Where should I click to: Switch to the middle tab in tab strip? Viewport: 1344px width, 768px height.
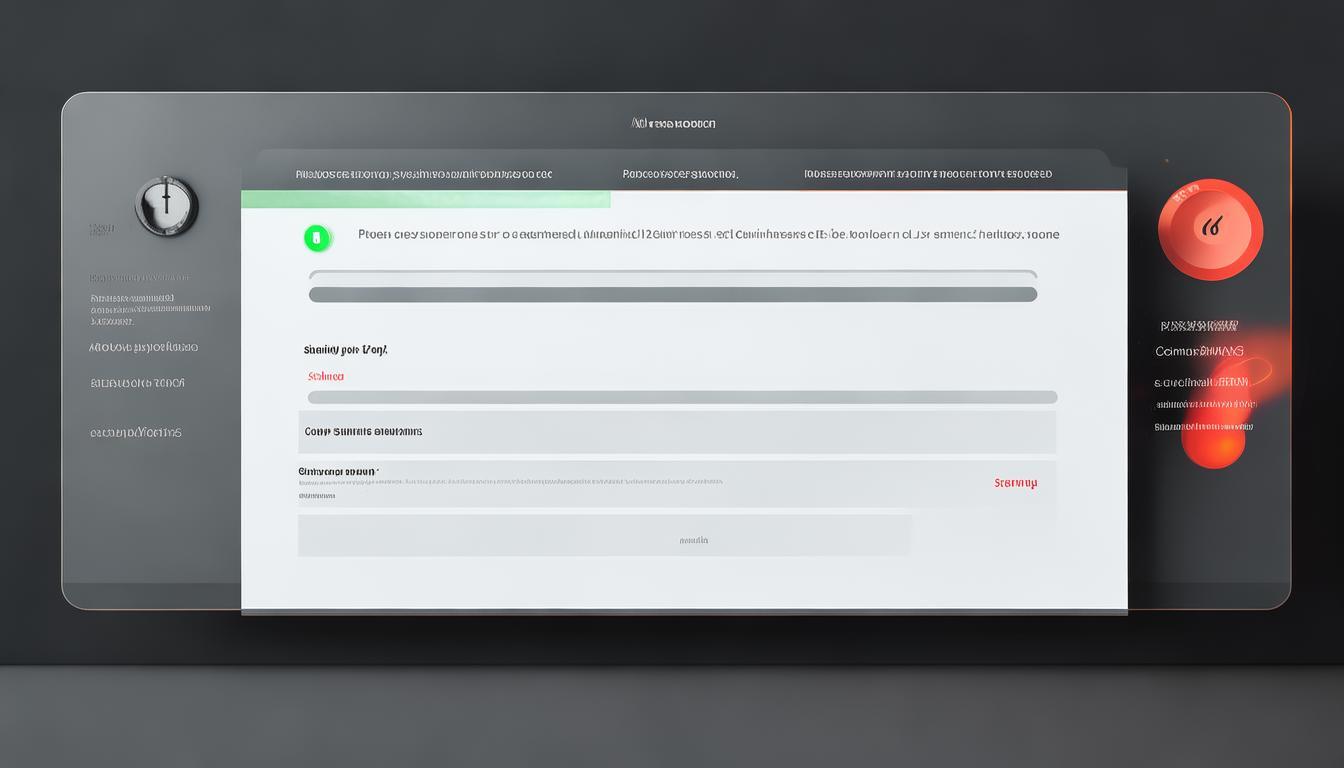click(x=680, y=174)
